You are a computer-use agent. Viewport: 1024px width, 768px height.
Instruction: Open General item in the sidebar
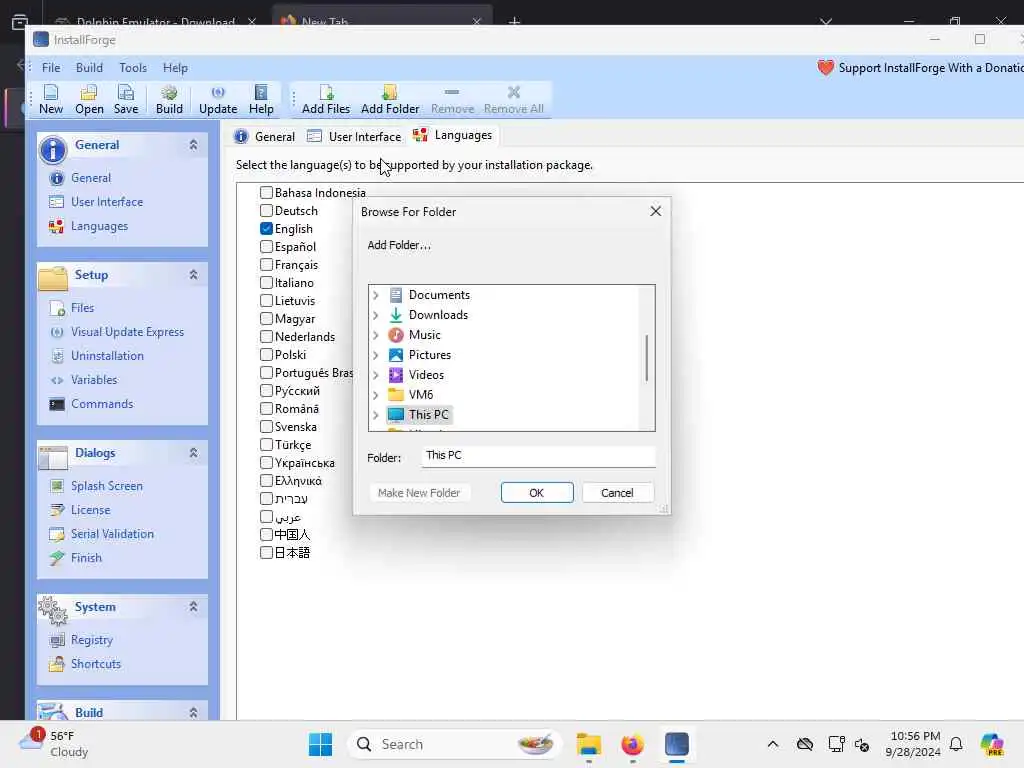click(x=91, y=178)
